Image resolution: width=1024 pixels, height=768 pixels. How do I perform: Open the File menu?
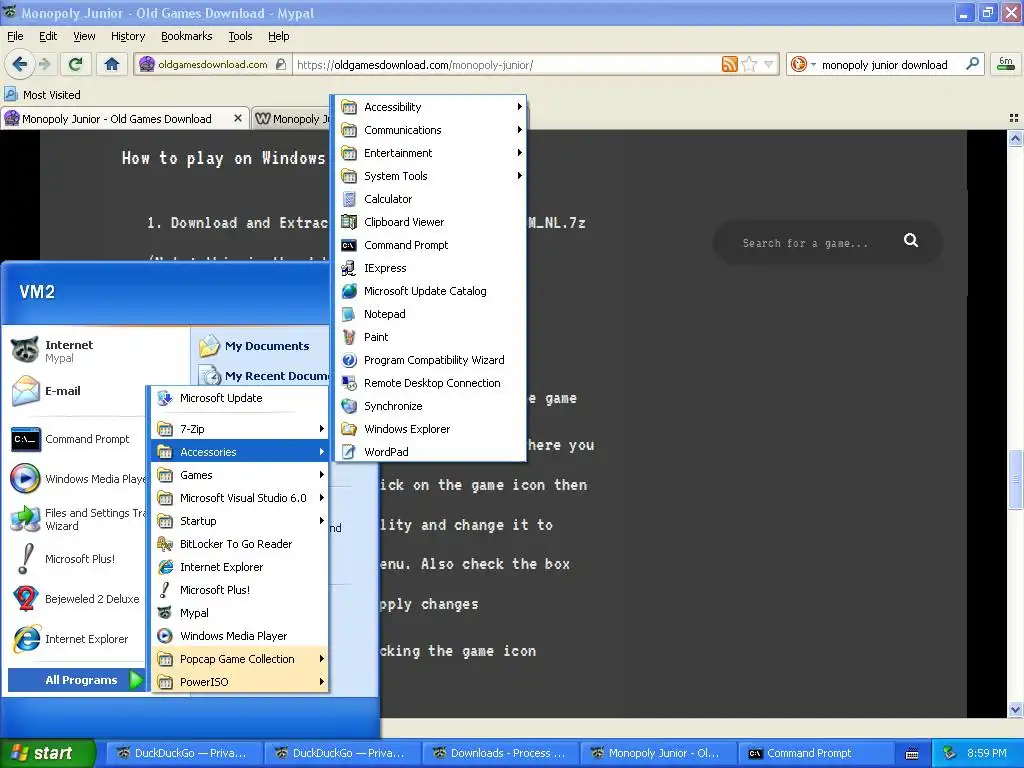(x=15, y=36)
